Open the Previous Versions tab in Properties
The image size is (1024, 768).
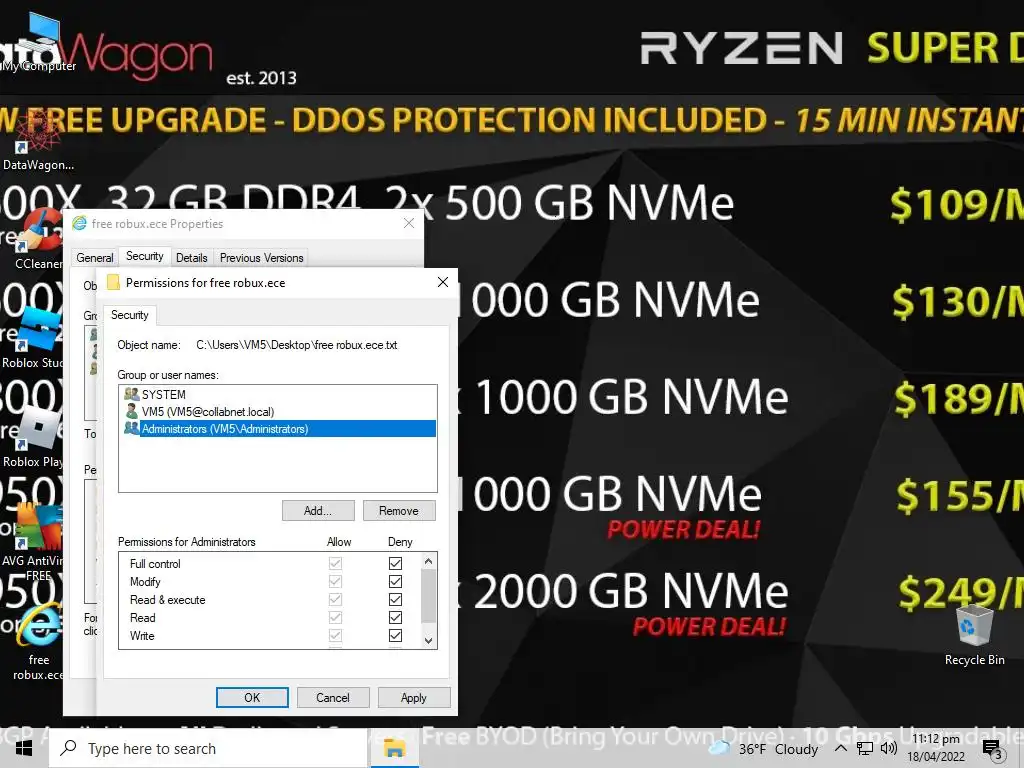click(261, 258)
